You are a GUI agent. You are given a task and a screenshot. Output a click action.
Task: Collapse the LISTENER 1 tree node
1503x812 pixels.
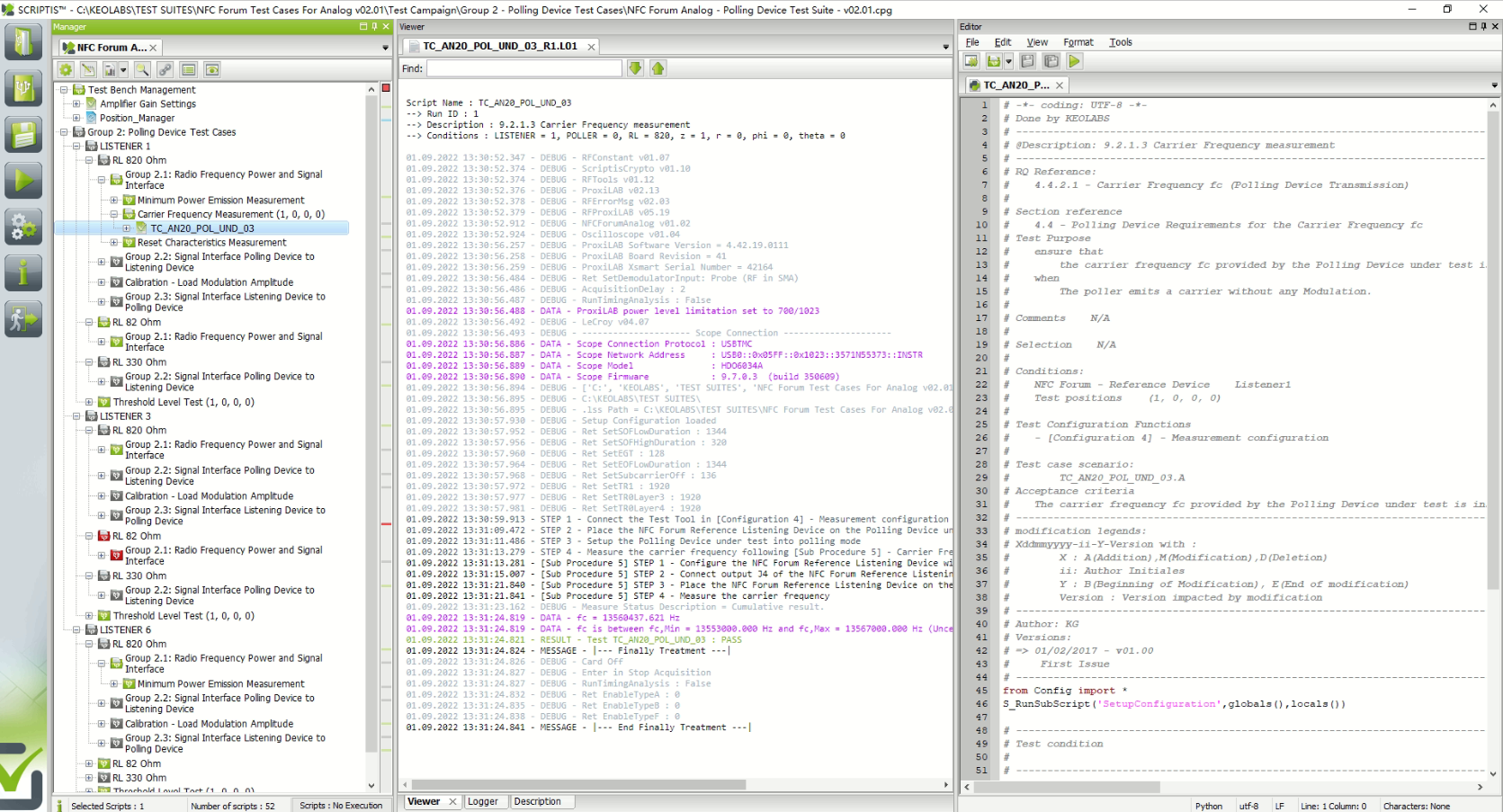point(77,146)
